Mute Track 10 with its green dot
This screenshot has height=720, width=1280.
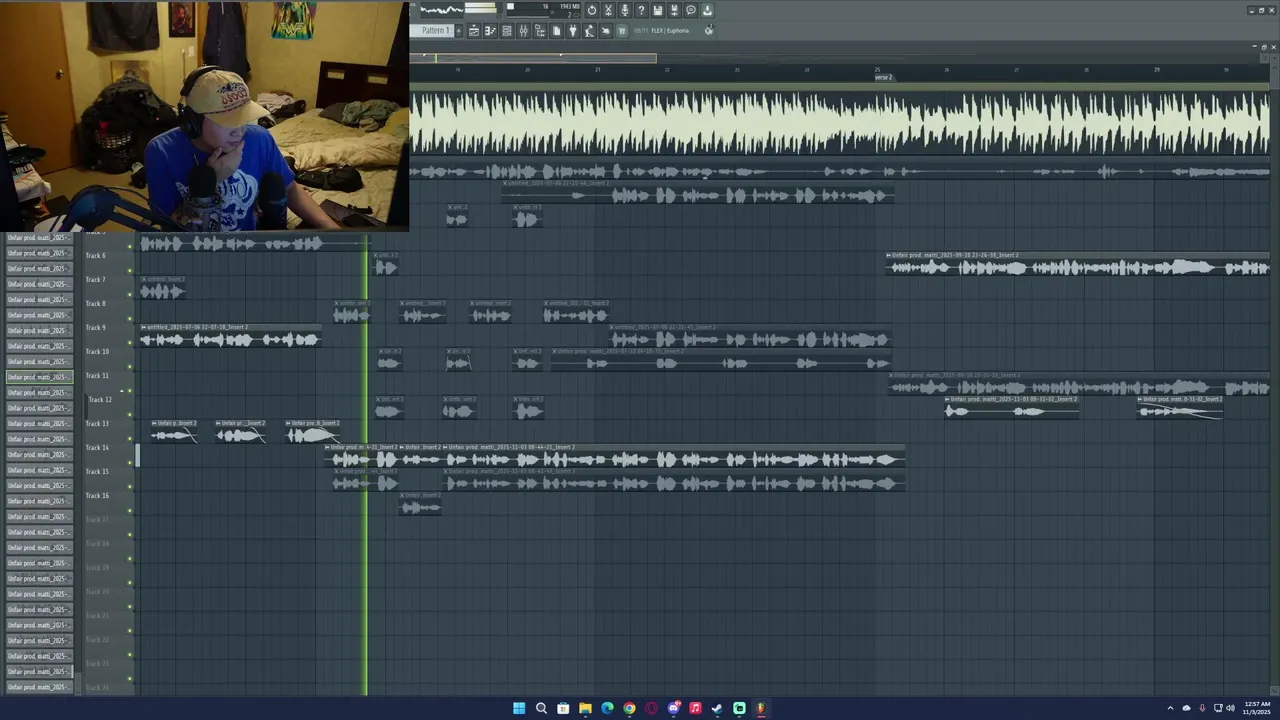(130, 366)
